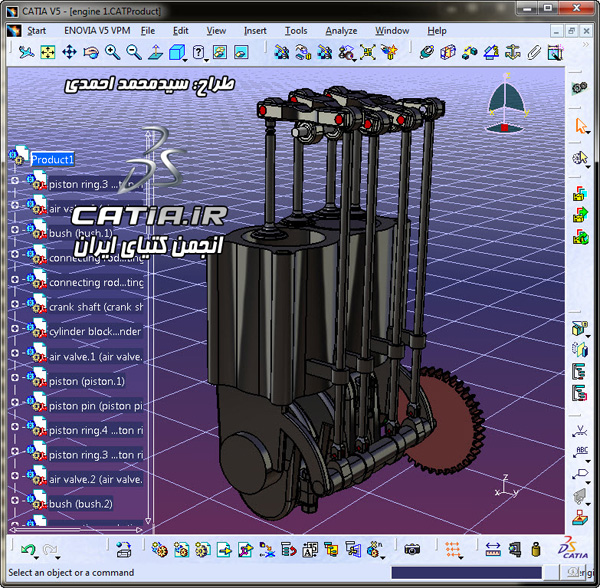This screenshot has width=600, height=588.
Task: Open the Analyze menu
Action: (341, 31)
